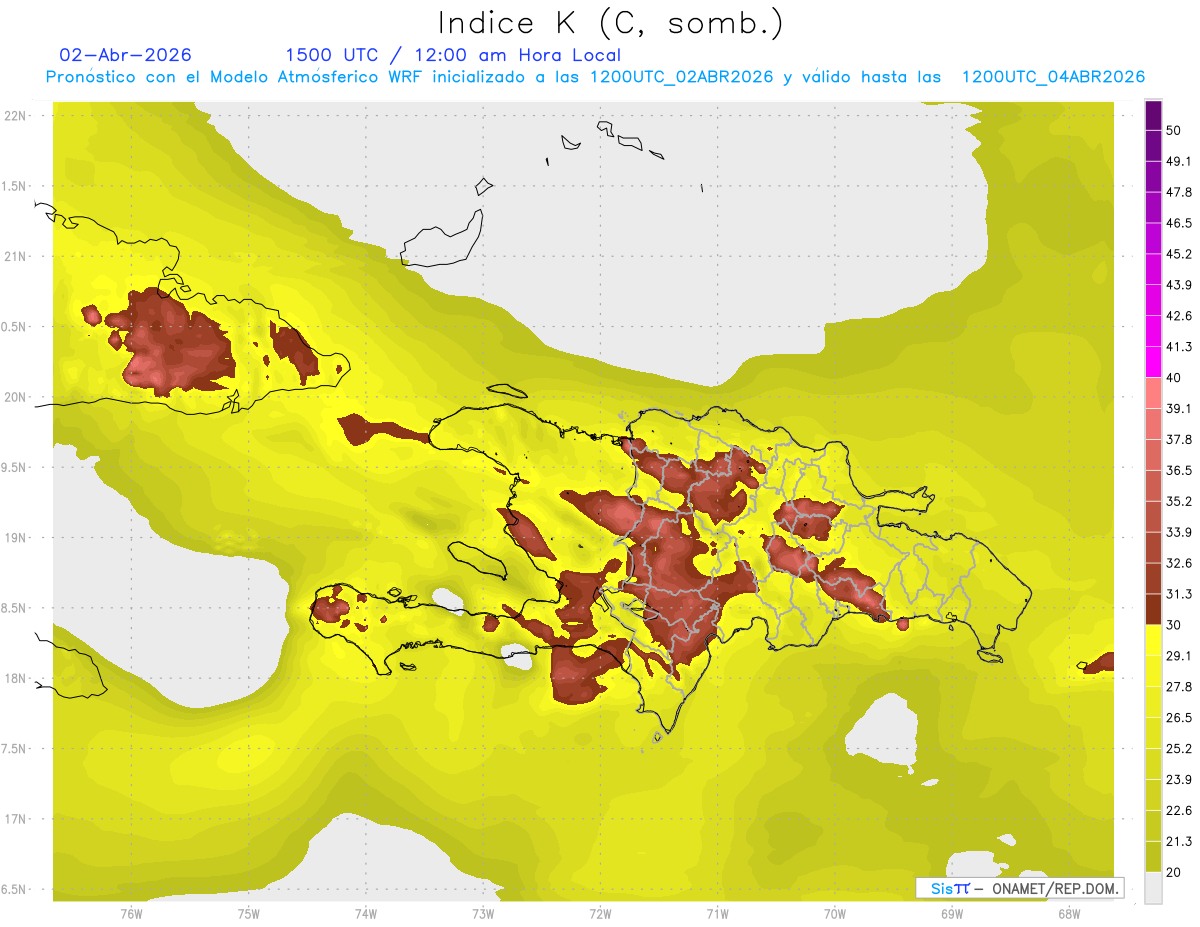Click the 30 value on the color scale
Viewport: 1200px width, 927px height.
tap(1173, 624)
